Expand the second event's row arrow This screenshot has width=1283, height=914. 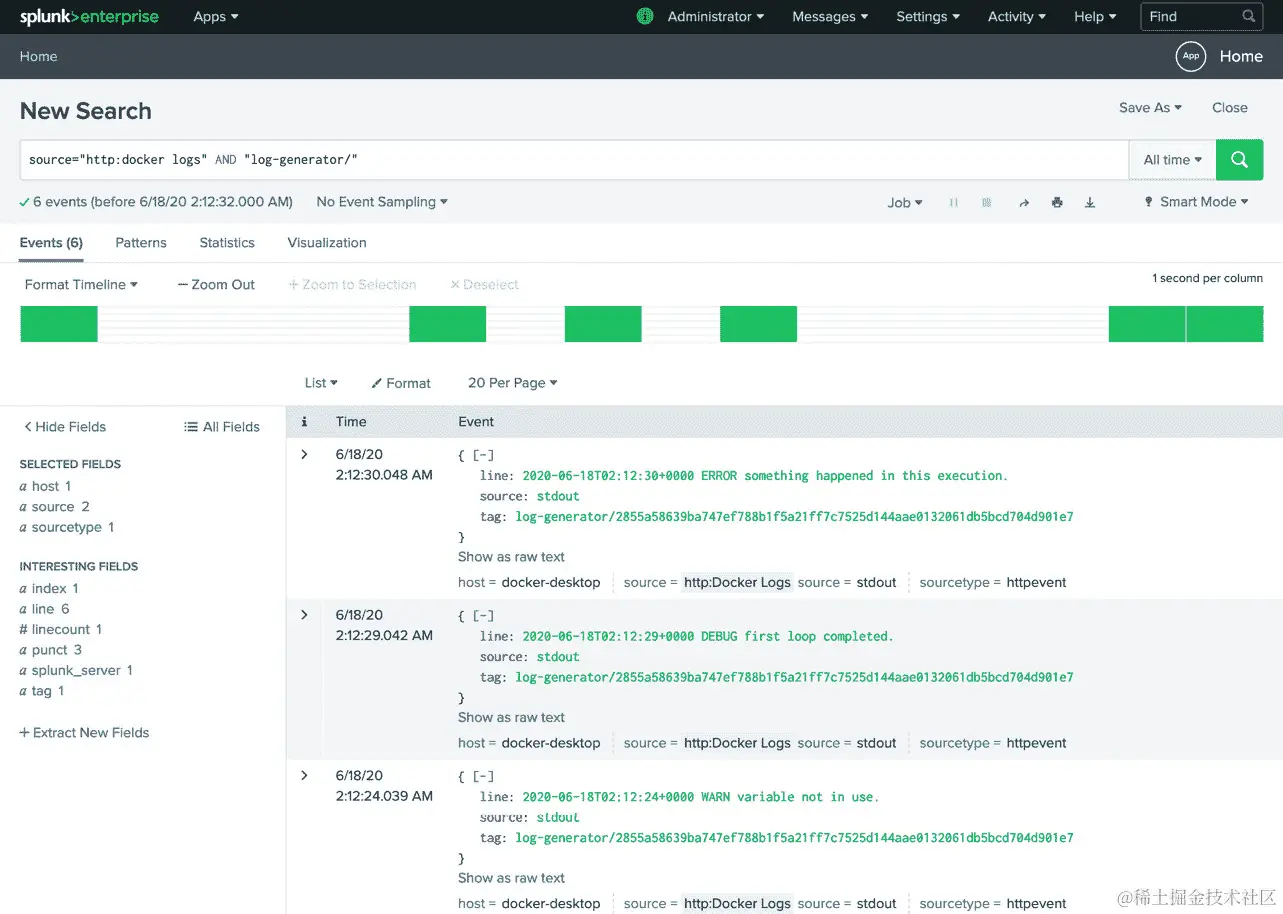coord(304,614)
